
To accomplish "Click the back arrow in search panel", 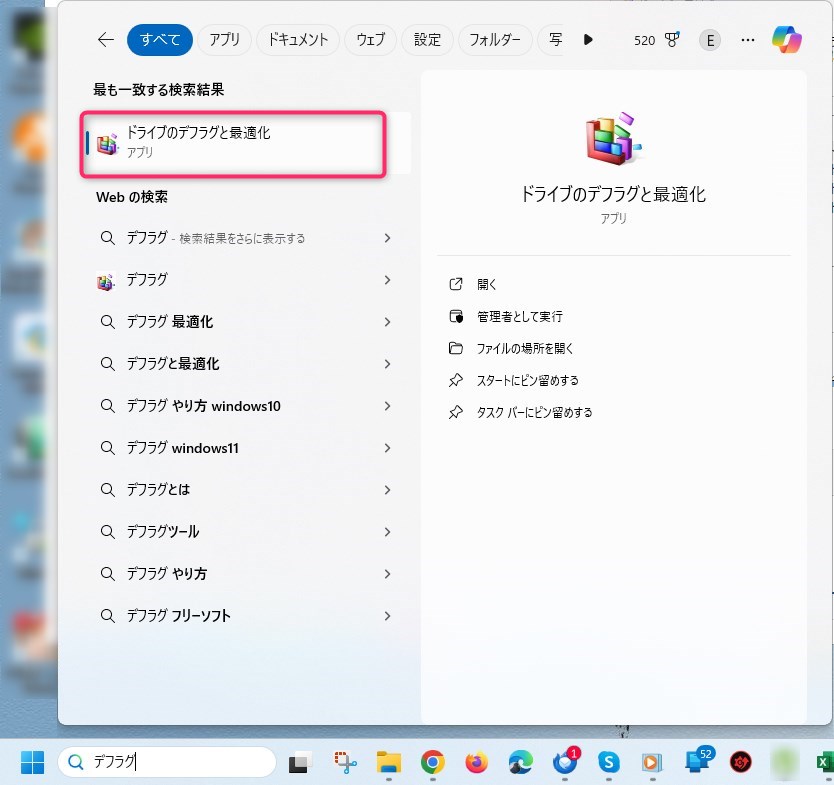I will [106, 40].
